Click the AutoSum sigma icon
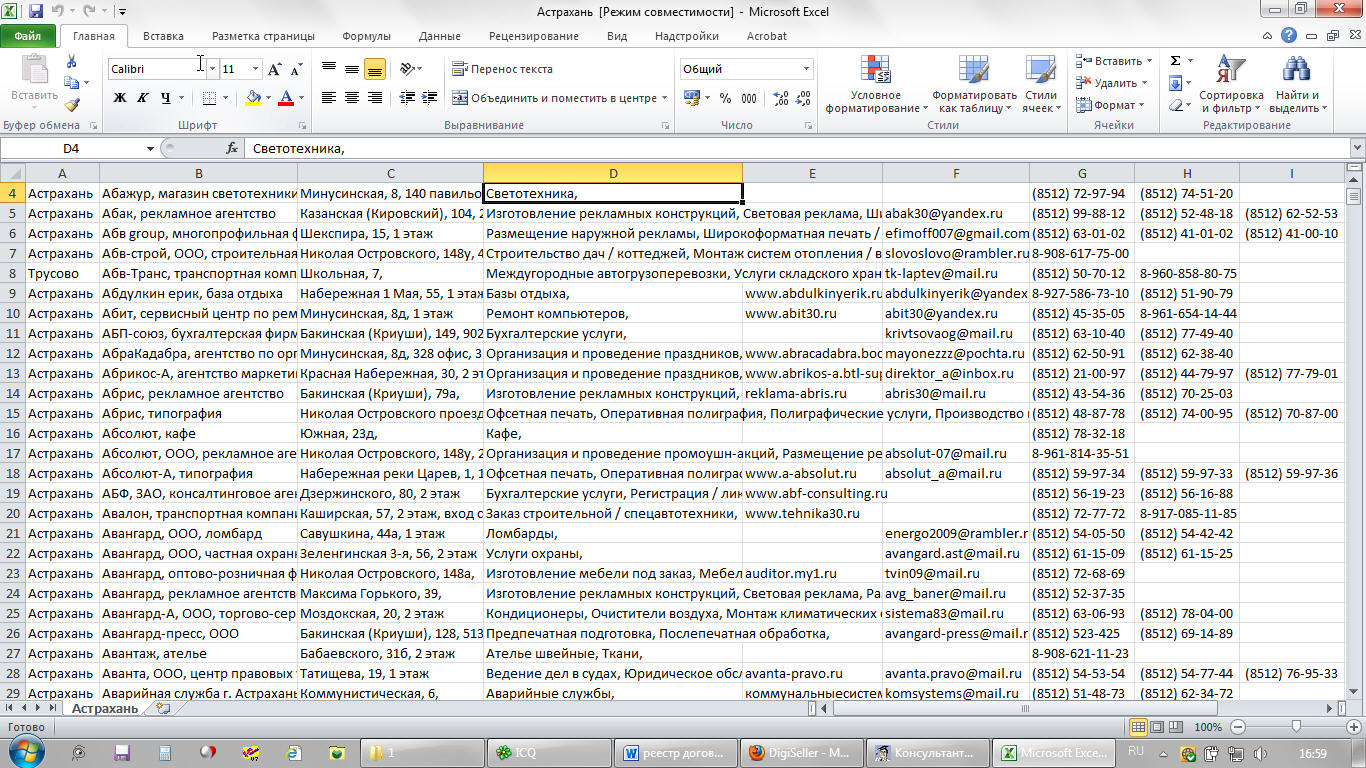The width and height of the screenshot is (1366, 768). (1176, 61)
